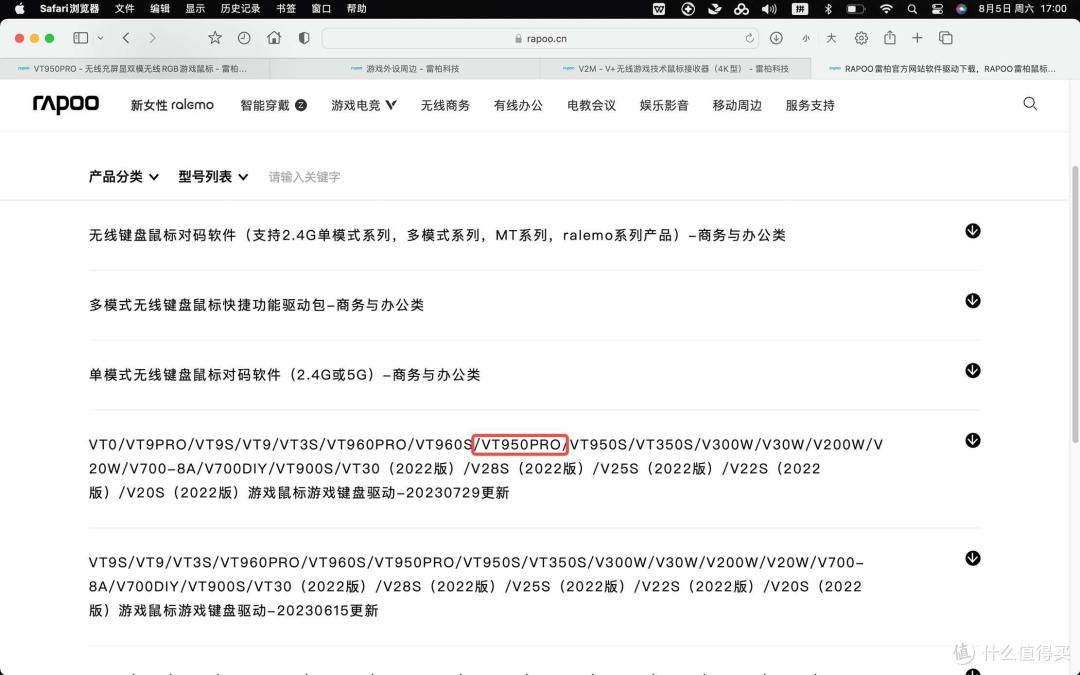Show Safari downloads
1080x675 pixels.
click(776, 38)
